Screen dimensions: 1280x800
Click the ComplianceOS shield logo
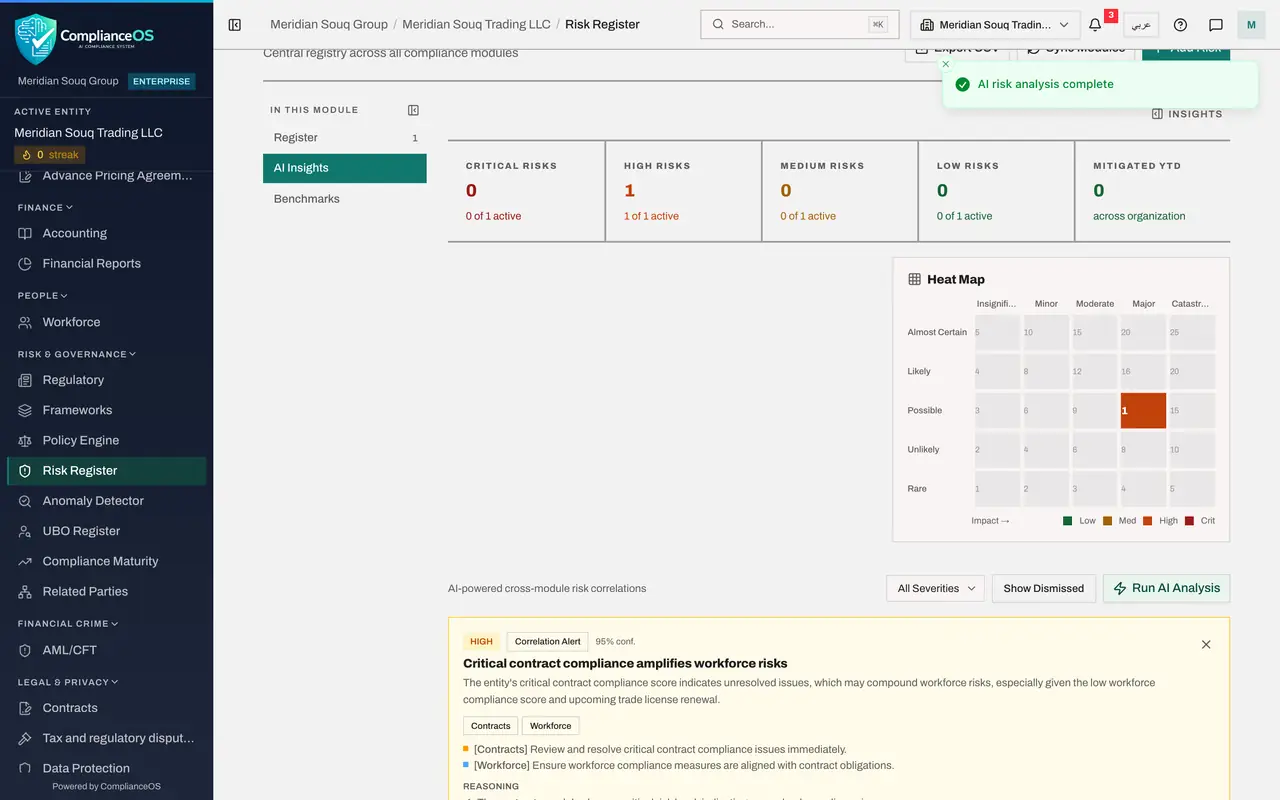pyautogui.click(x=36, y=39)
